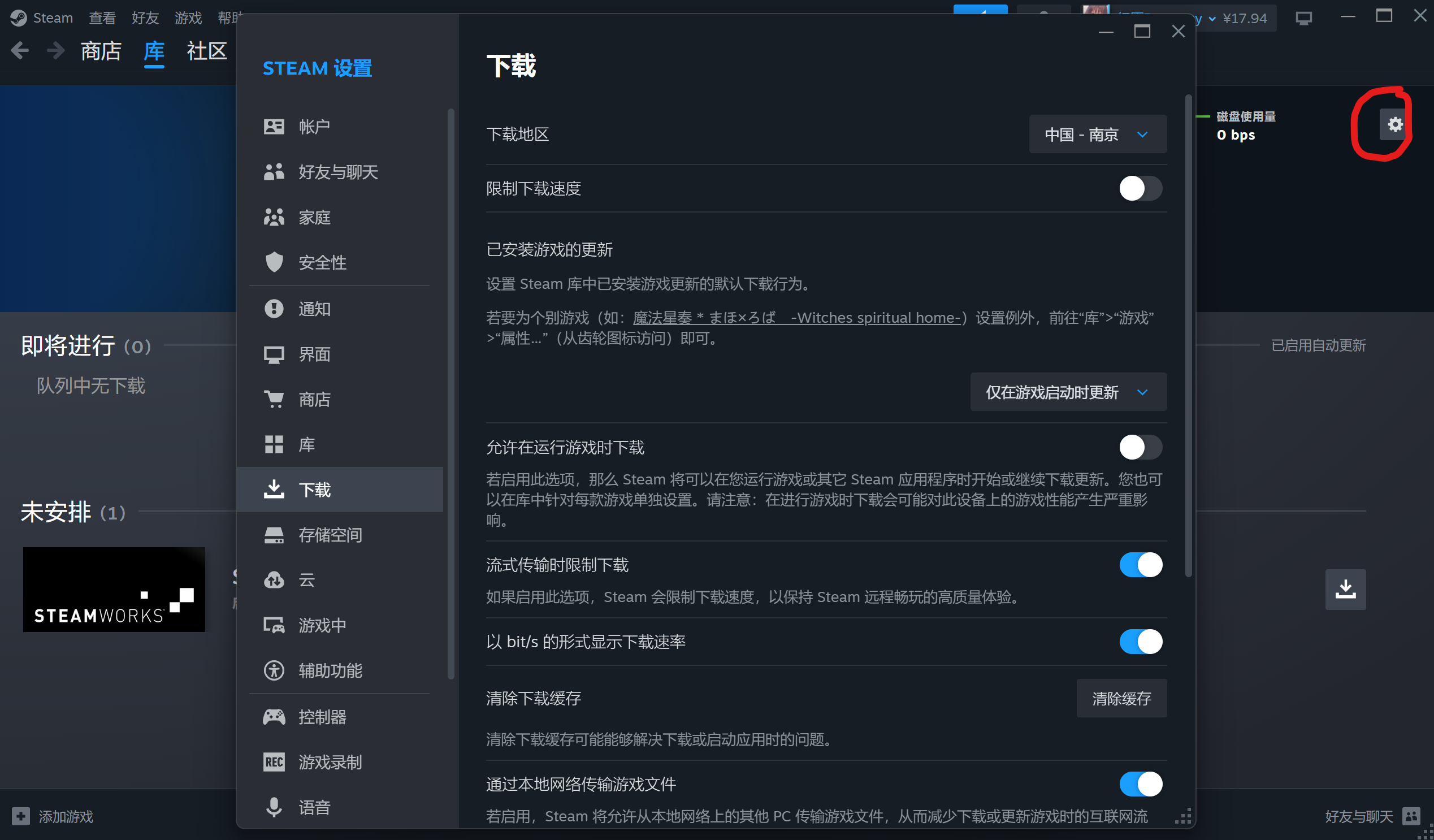
Task: Open the 查看 menu
Action: click(x=102, y=18)
